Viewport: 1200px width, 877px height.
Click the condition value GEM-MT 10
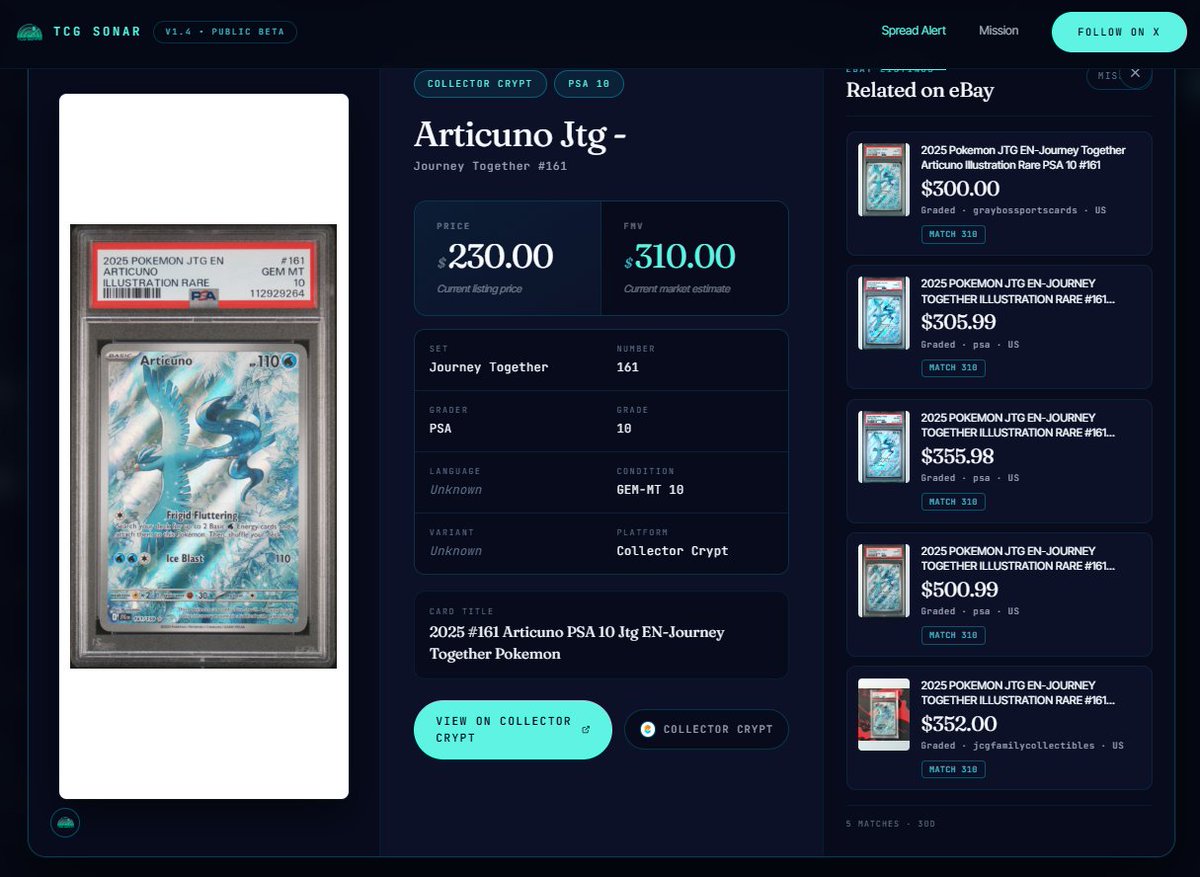point(650,490)
